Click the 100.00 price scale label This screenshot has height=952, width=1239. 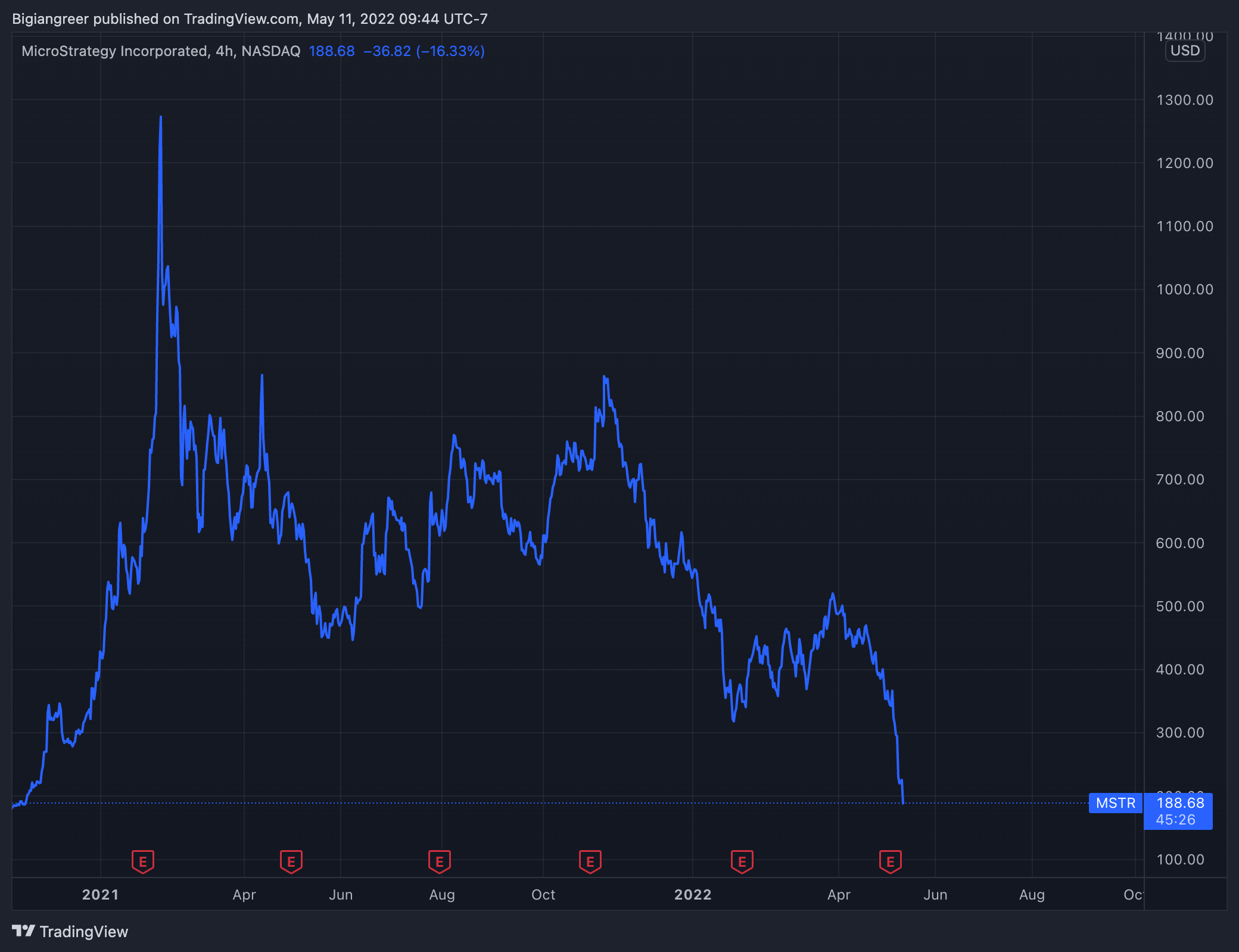[1180, 860]
